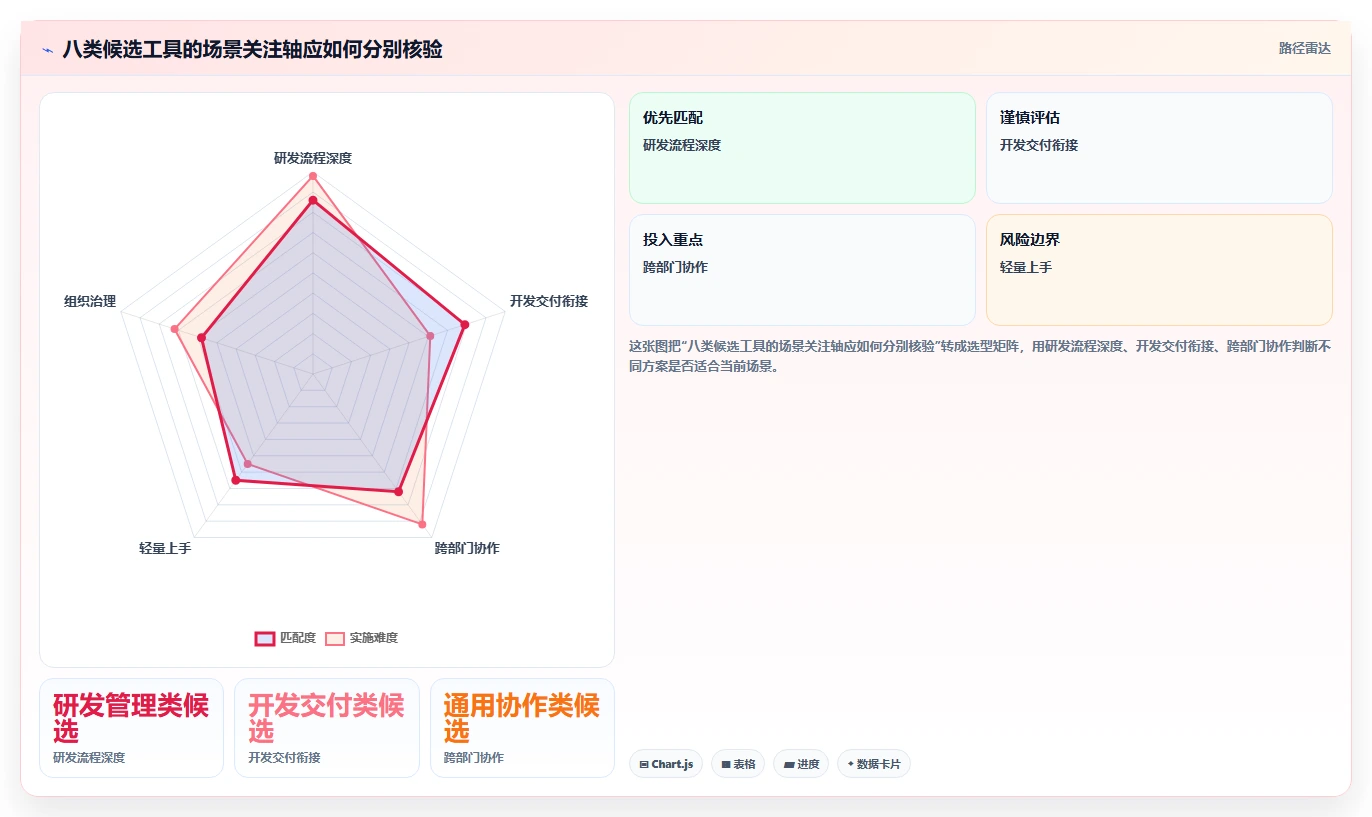Screen dimensions: 1372x817
Task: Click 研发流程深度 text in 优先匹配 card
Action: (x=682, y=145)
